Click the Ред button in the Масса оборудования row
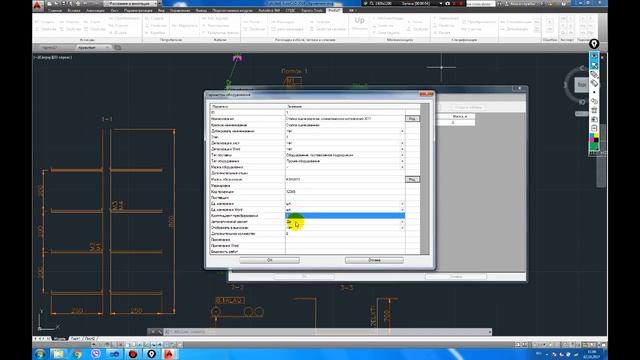The image size is (640, 360). [x=412, y=180]
